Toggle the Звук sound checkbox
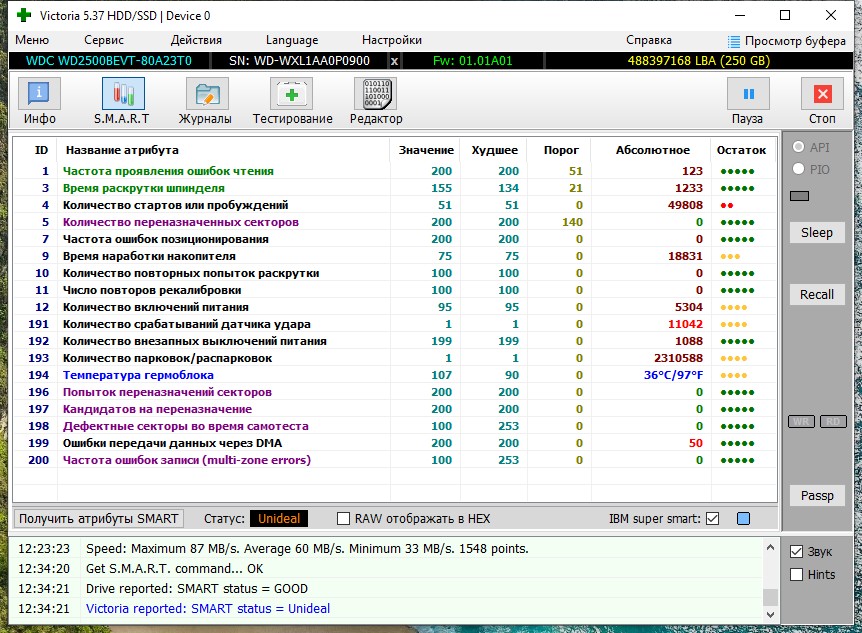Image resolution: width=862 pixels, height=633 pixels. click(796, 552)
